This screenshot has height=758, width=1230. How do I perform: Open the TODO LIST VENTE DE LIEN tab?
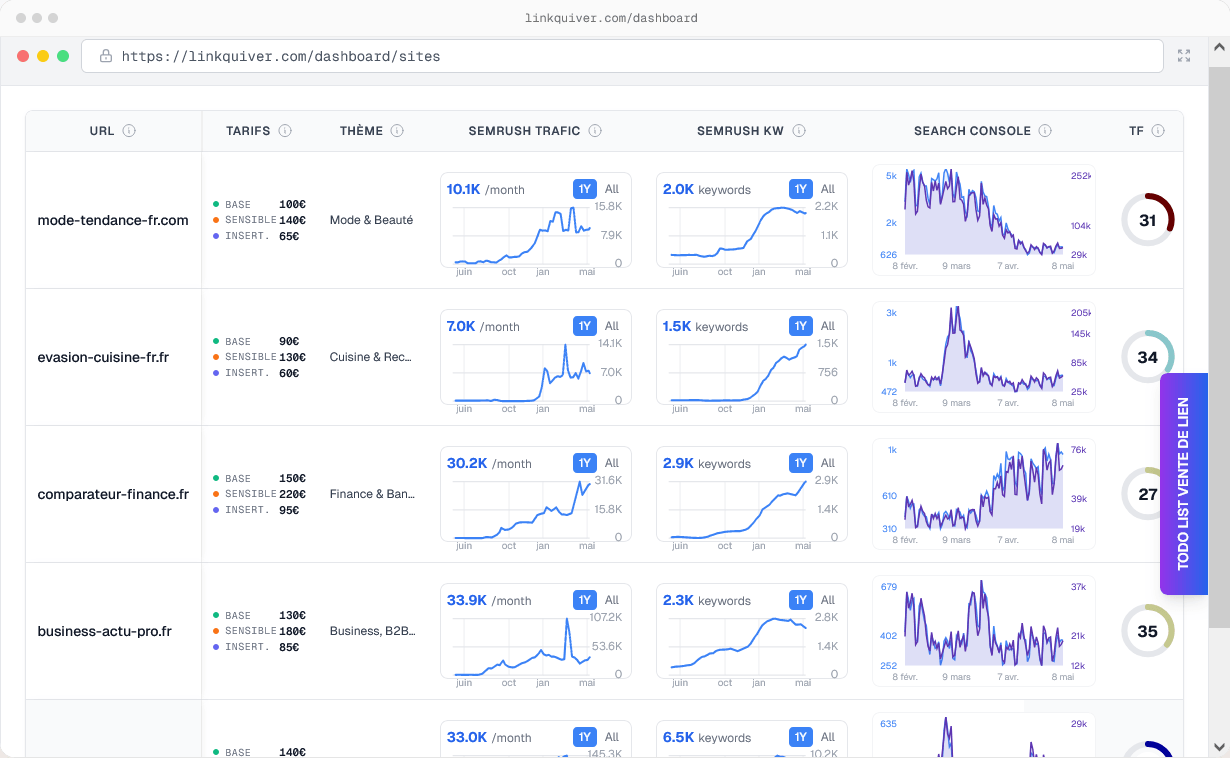click(x=1184, y=484)
